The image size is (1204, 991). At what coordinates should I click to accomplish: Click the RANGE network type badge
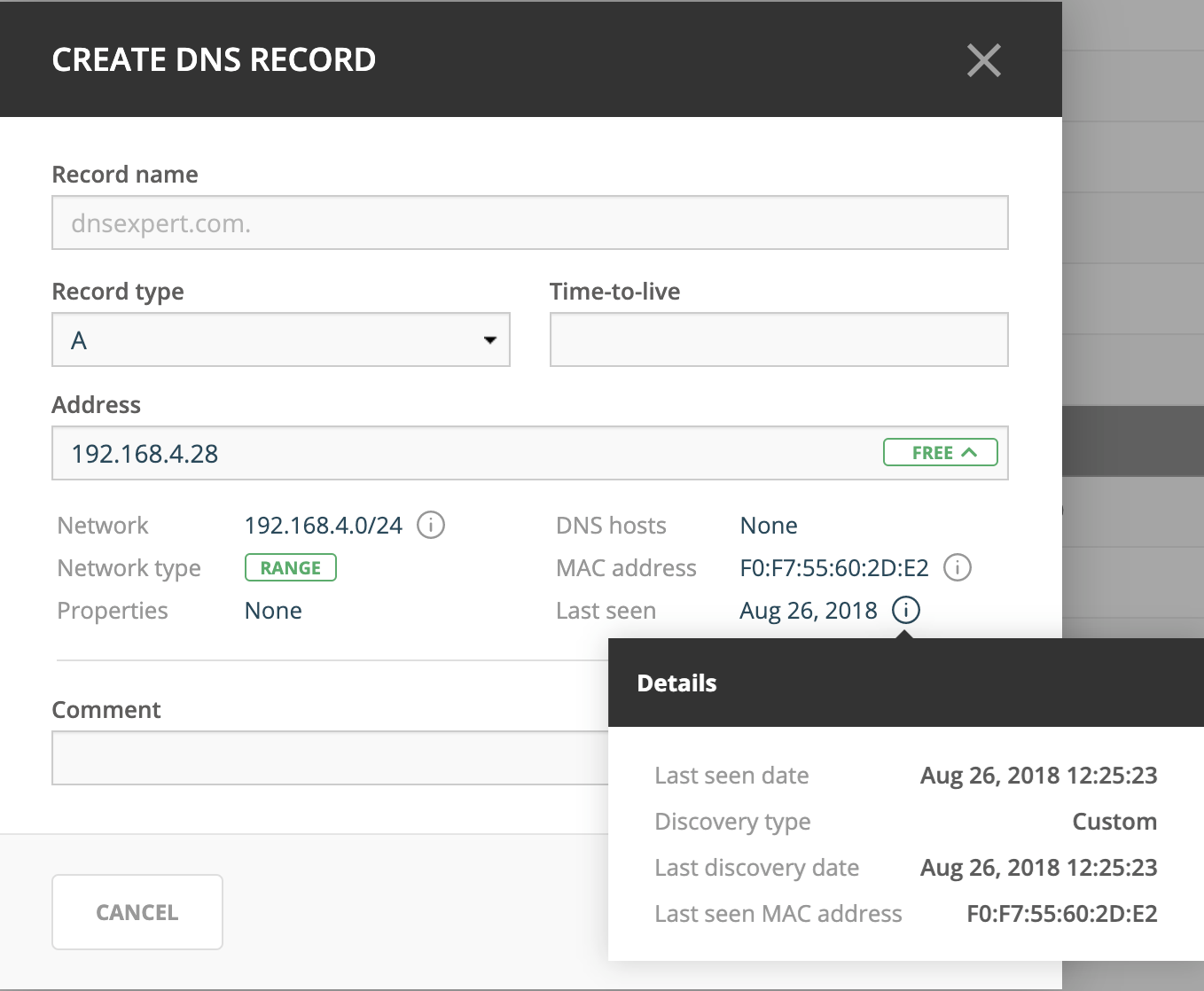tap(291, 567)
